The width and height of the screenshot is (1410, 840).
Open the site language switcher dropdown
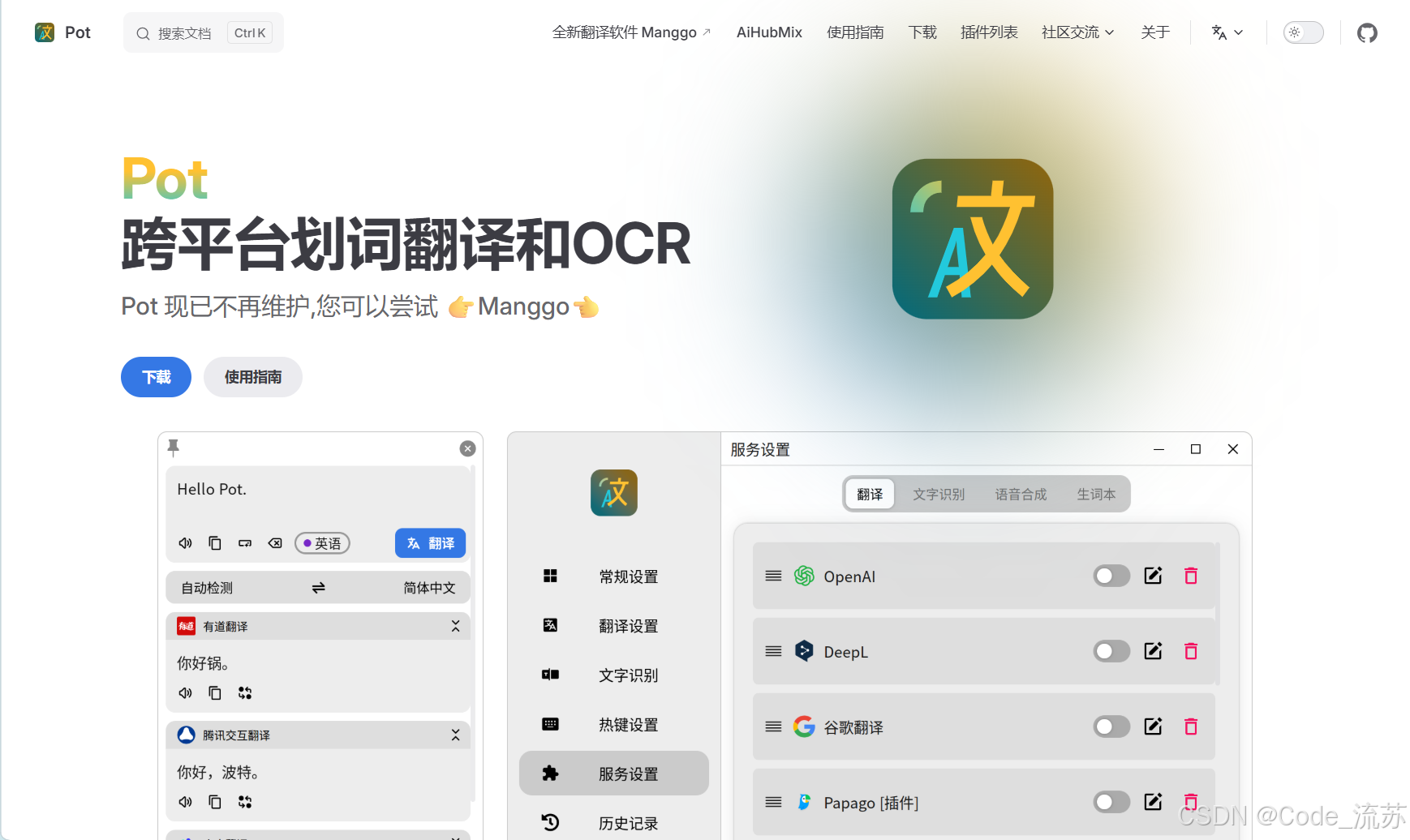click(1227, 32)
